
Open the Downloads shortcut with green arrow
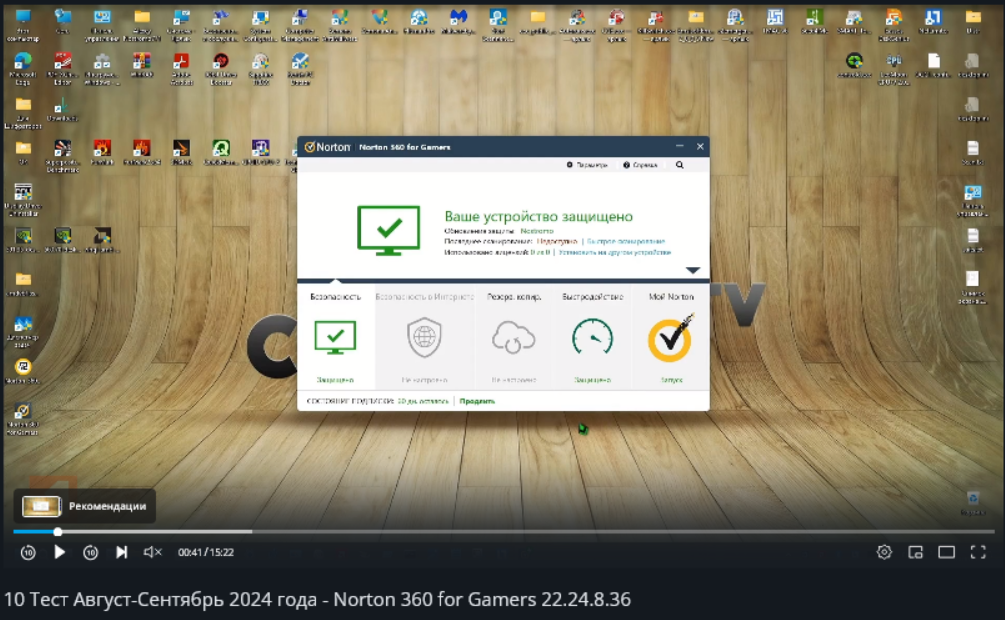(62, 110)
